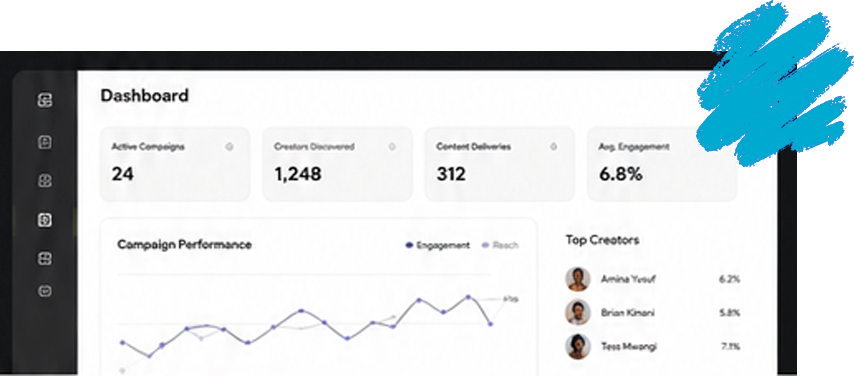The width and height of the screenshot is (854, 376).
Task: Click the Avg. Engagement value 6.8%
Action: 620,174
